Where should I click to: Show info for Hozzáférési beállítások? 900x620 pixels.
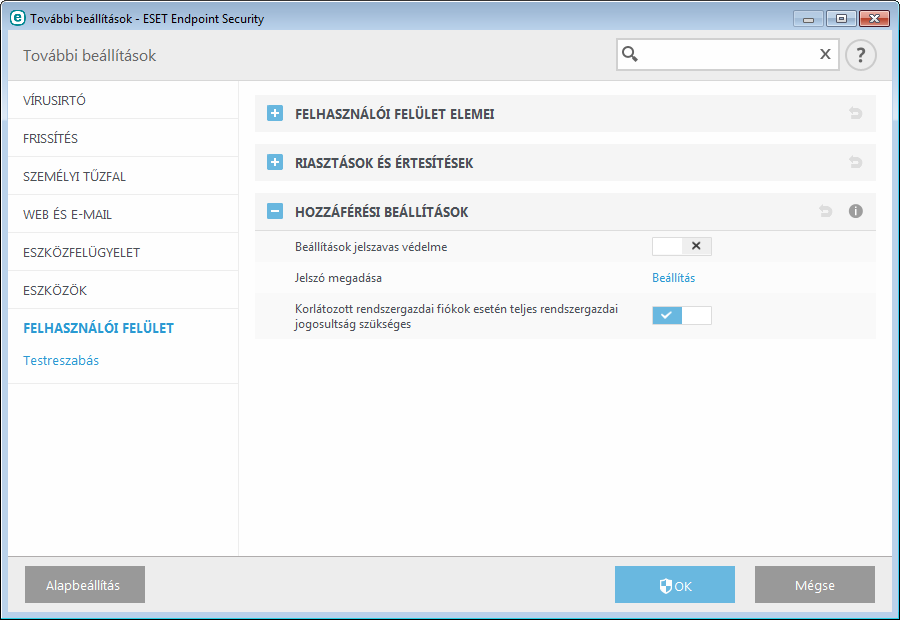[x=855, y=211]
